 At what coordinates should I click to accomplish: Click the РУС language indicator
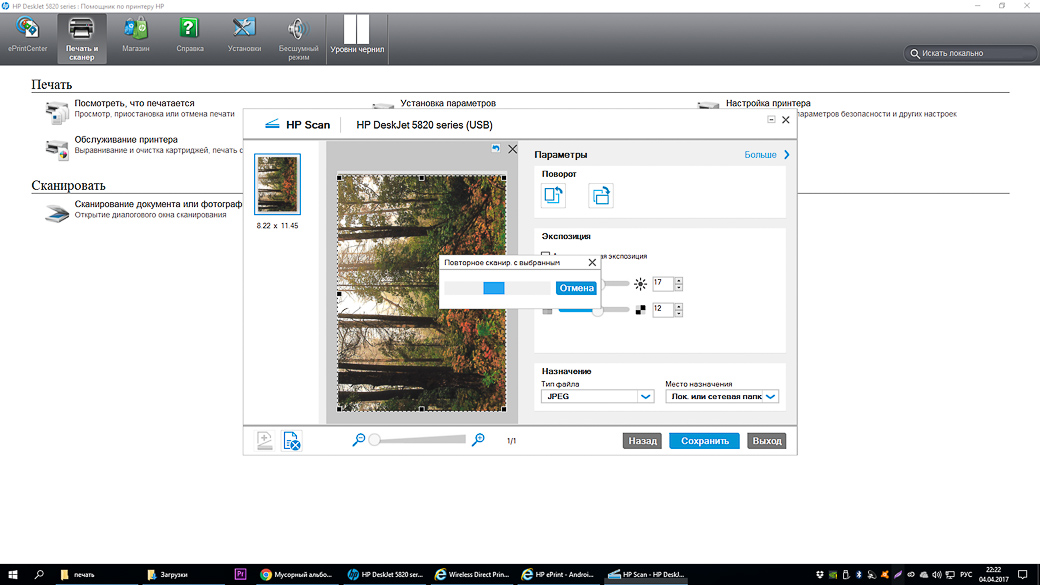click(x=966, y=574)
